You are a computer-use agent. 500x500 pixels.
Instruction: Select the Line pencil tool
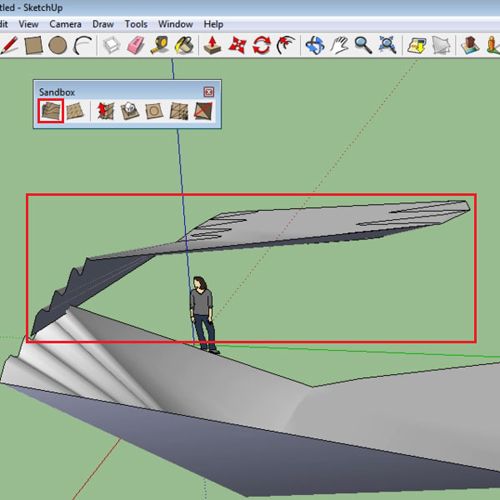9,45
